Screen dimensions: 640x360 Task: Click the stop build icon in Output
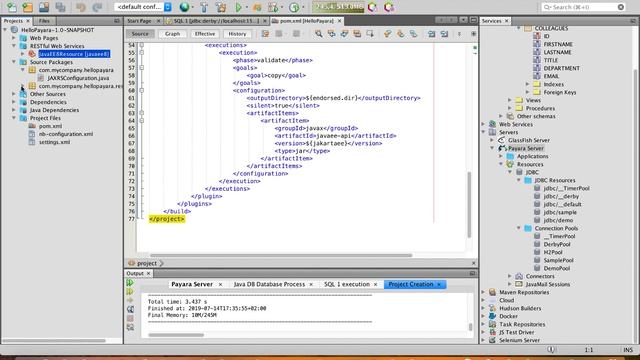(x=130, y=318)
